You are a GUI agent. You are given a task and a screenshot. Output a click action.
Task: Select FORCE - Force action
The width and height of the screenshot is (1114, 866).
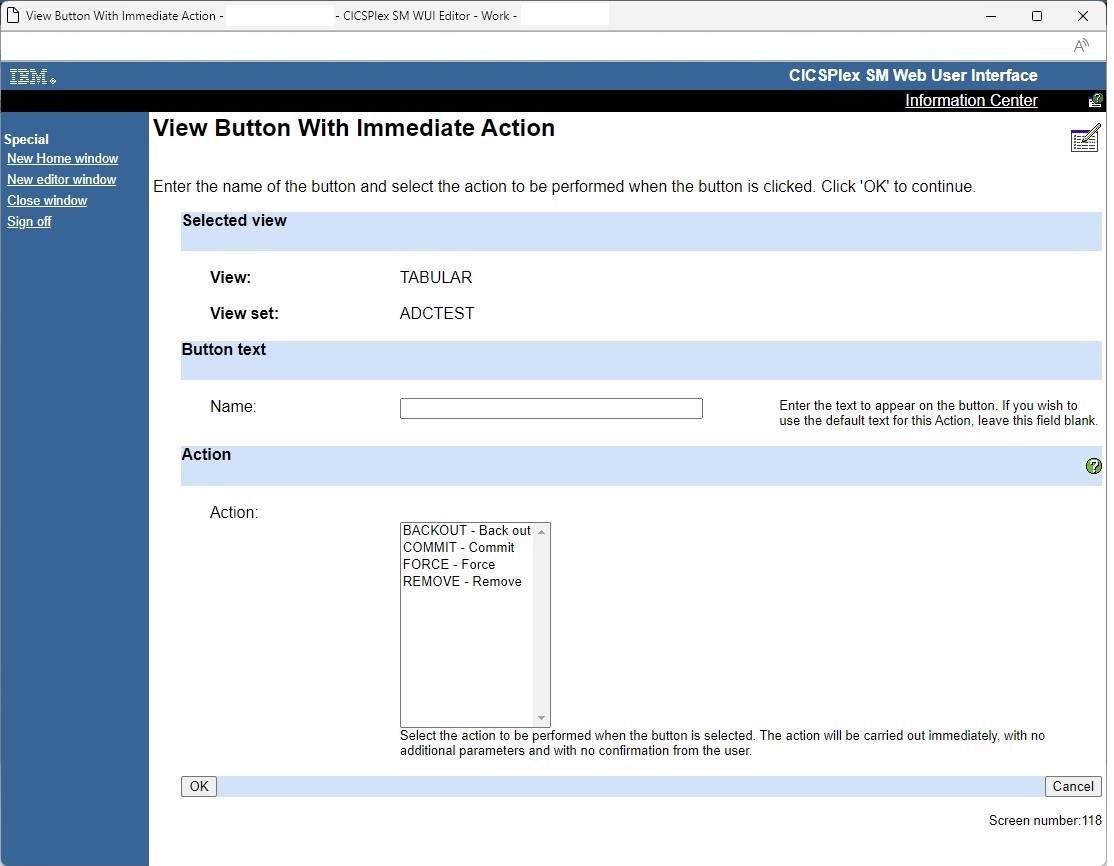point(467,565)
